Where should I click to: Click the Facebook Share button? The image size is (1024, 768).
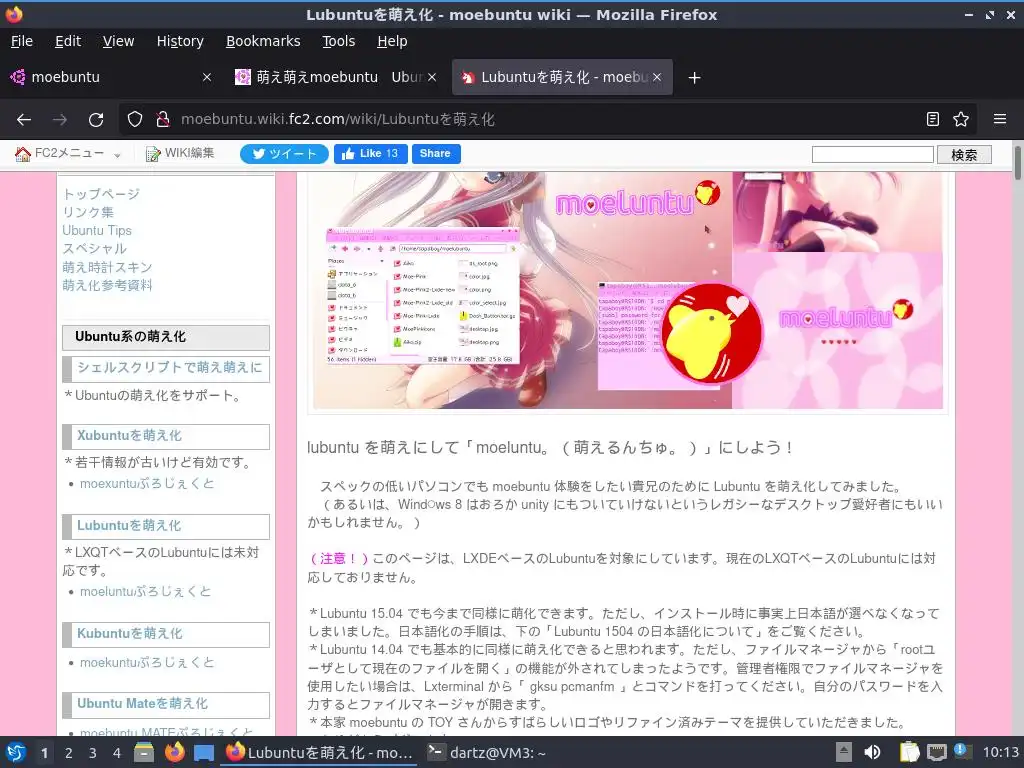pos(436,153)
